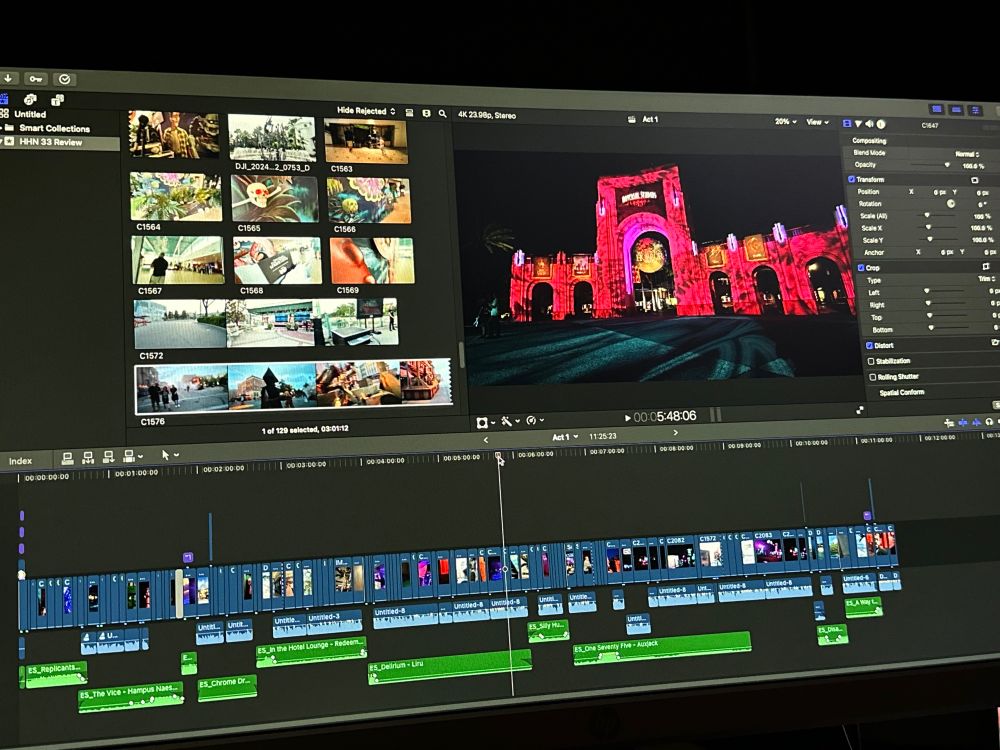Open the Crop Type Trim dropdown
The width and height of the screenshot is (1000, 750).
(x=987, y=279)
